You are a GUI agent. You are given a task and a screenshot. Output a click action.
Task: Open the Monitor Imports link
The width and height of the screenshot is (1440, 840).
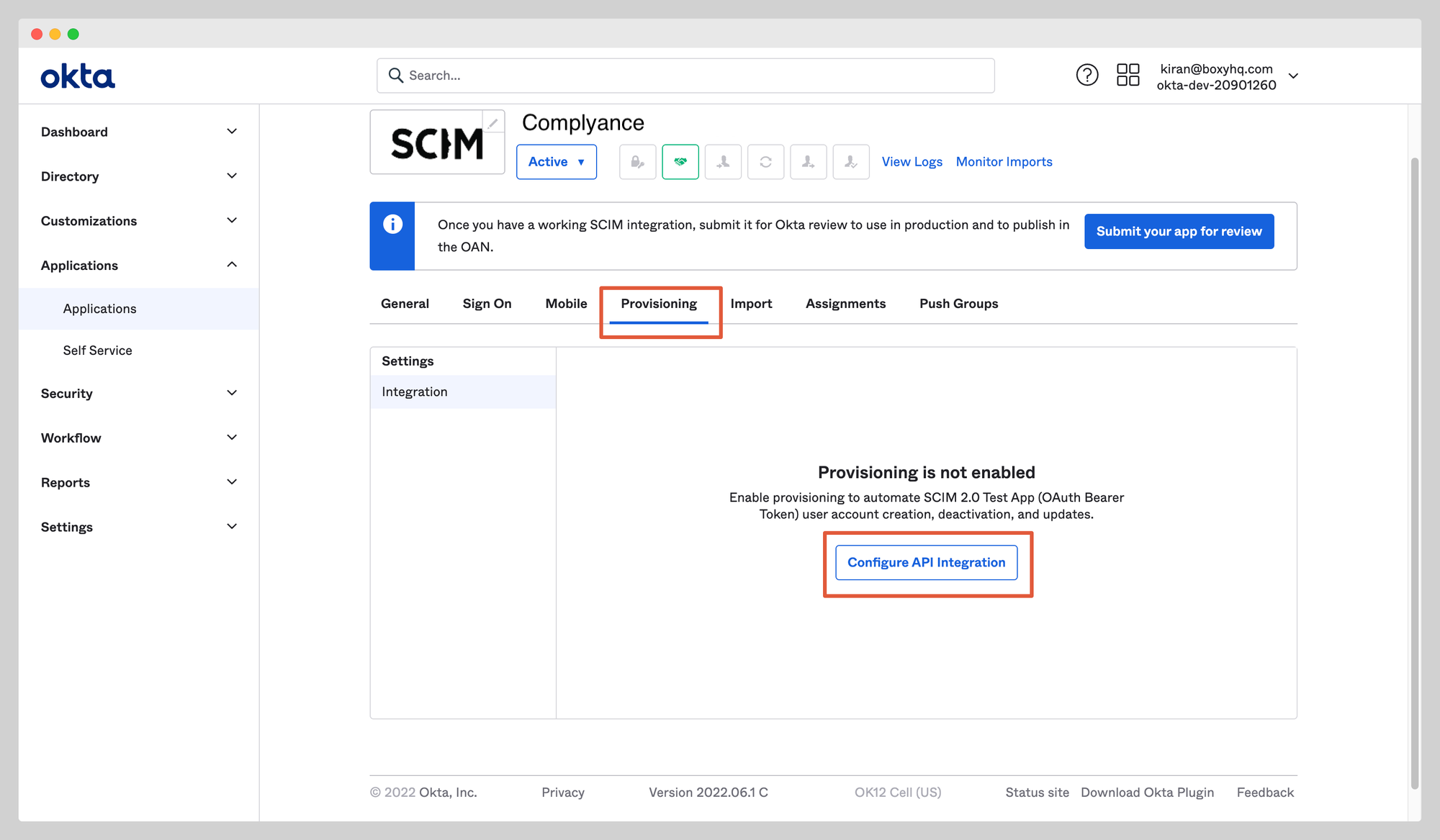pos(1004,162)
